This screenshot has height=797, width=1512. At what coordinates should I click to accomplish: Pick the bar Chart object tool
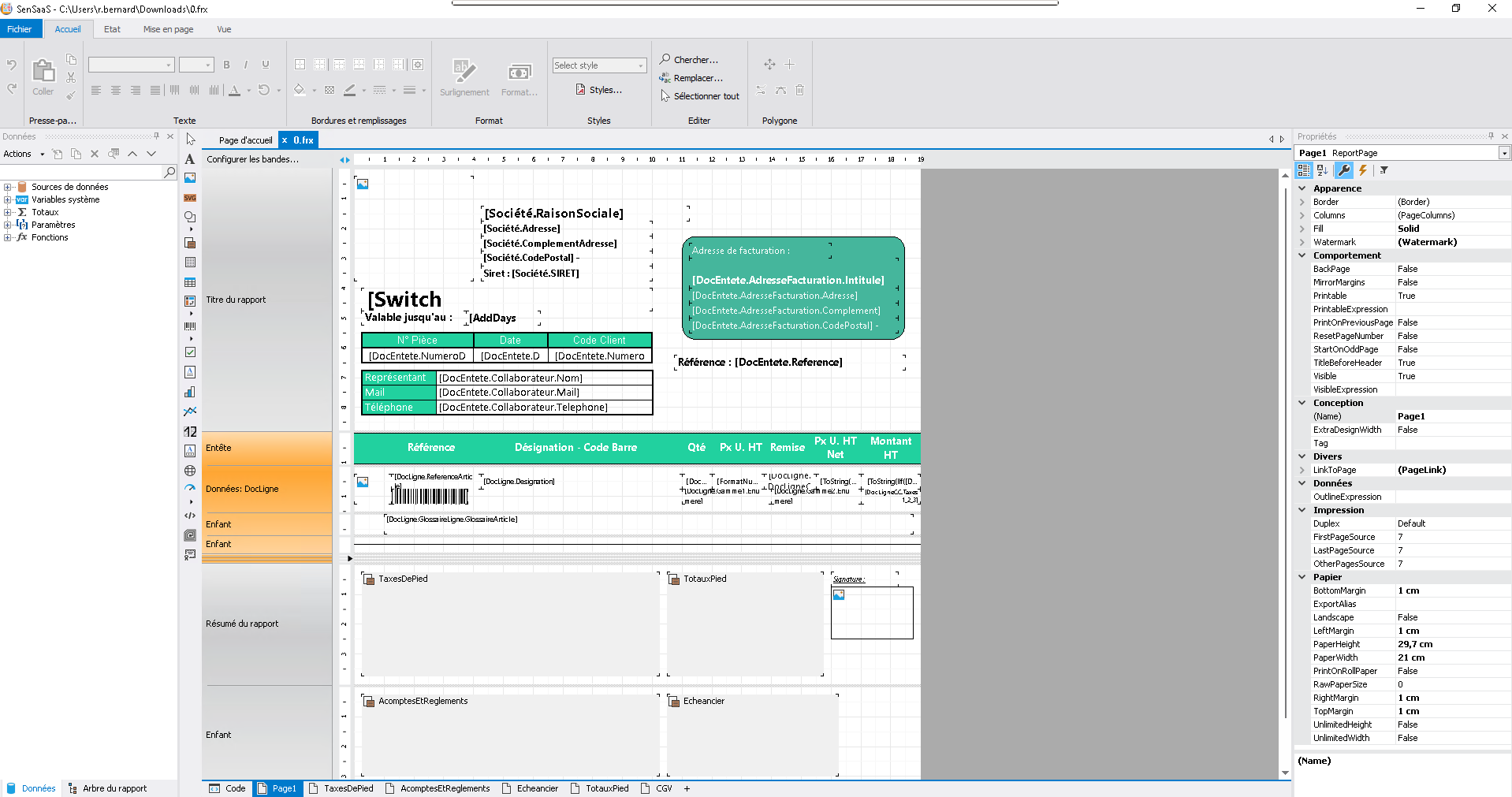(x=190, y=392)
